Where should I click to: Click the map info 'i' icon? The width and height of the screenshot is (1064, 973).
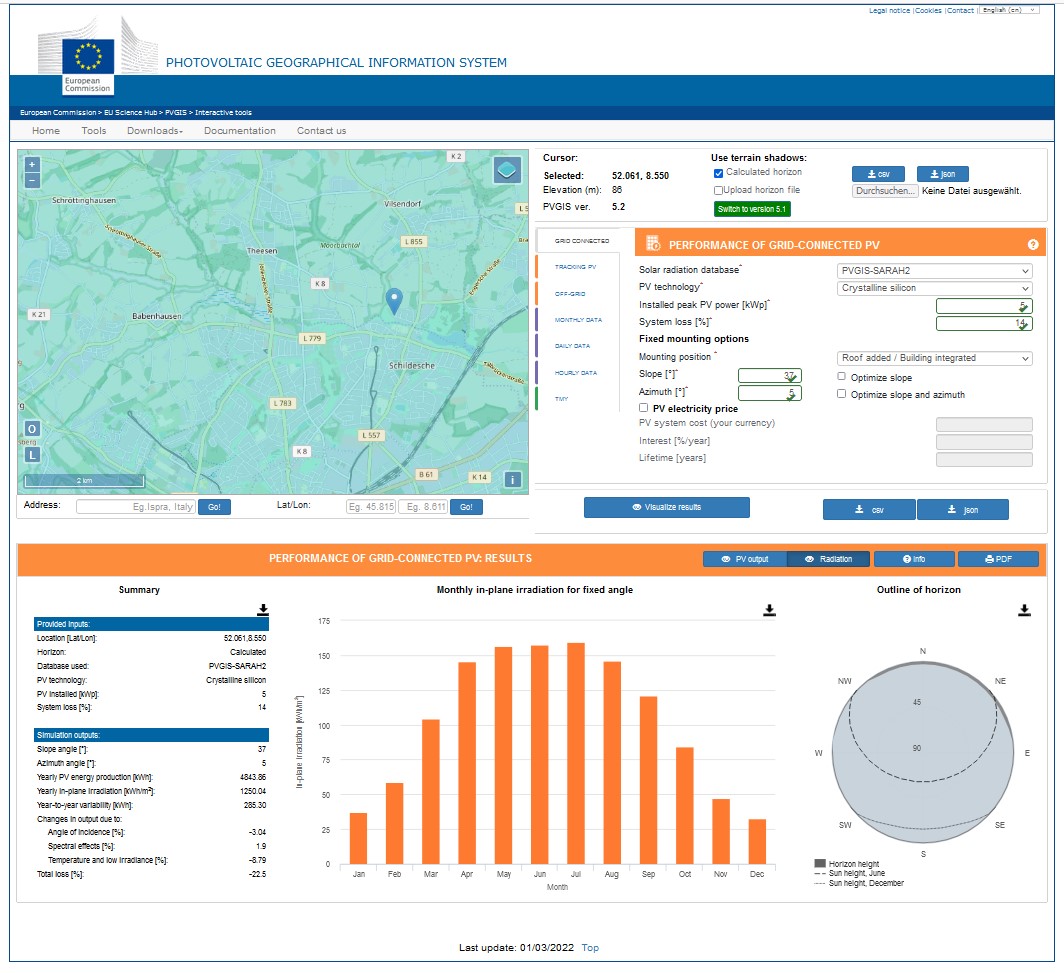[x=512, y=480]
